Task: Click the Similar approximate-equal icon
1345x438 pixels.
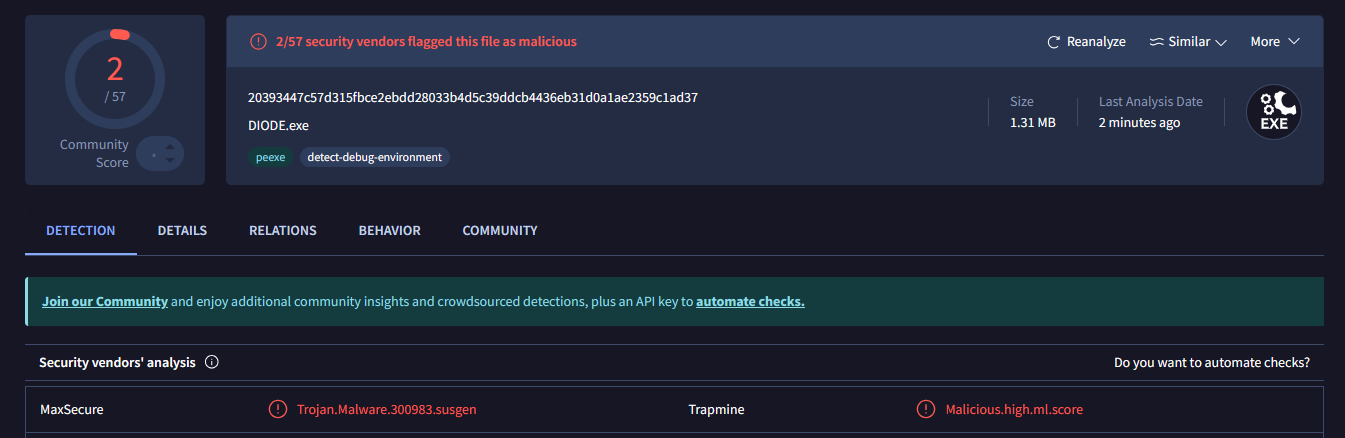Action: coord(1157,42)
